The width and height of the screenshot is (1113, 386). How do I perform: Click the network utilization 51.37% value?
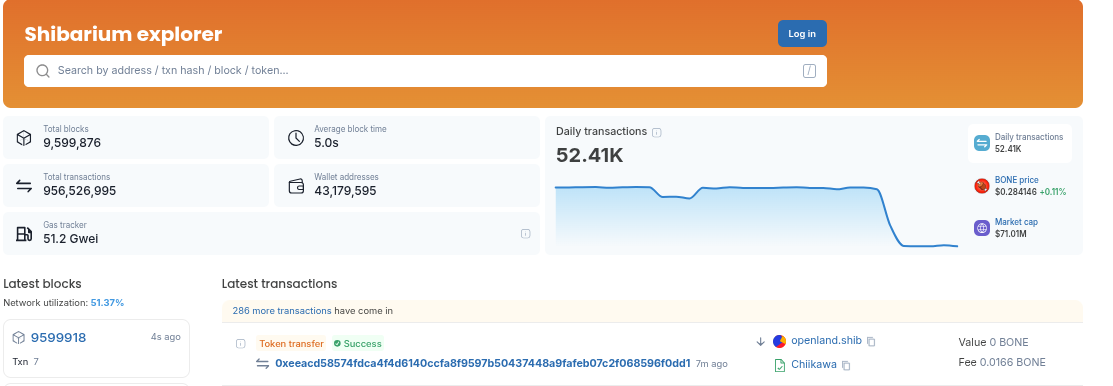coord(107,303)
